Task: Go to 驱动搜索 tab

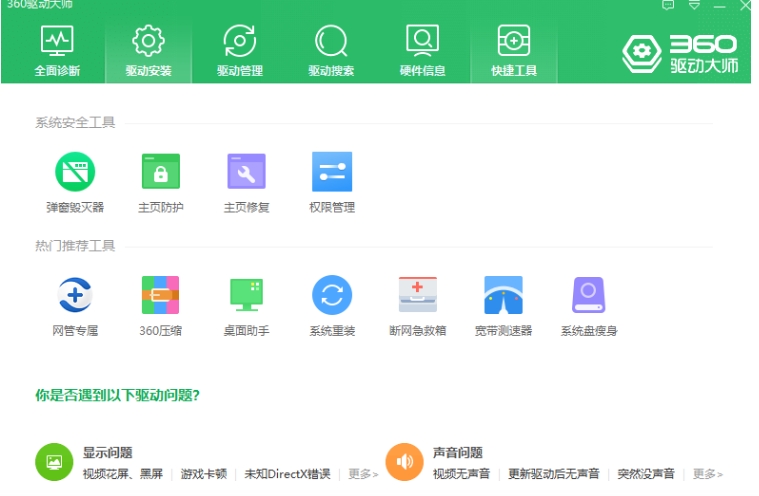Action: tap(331, 51)
